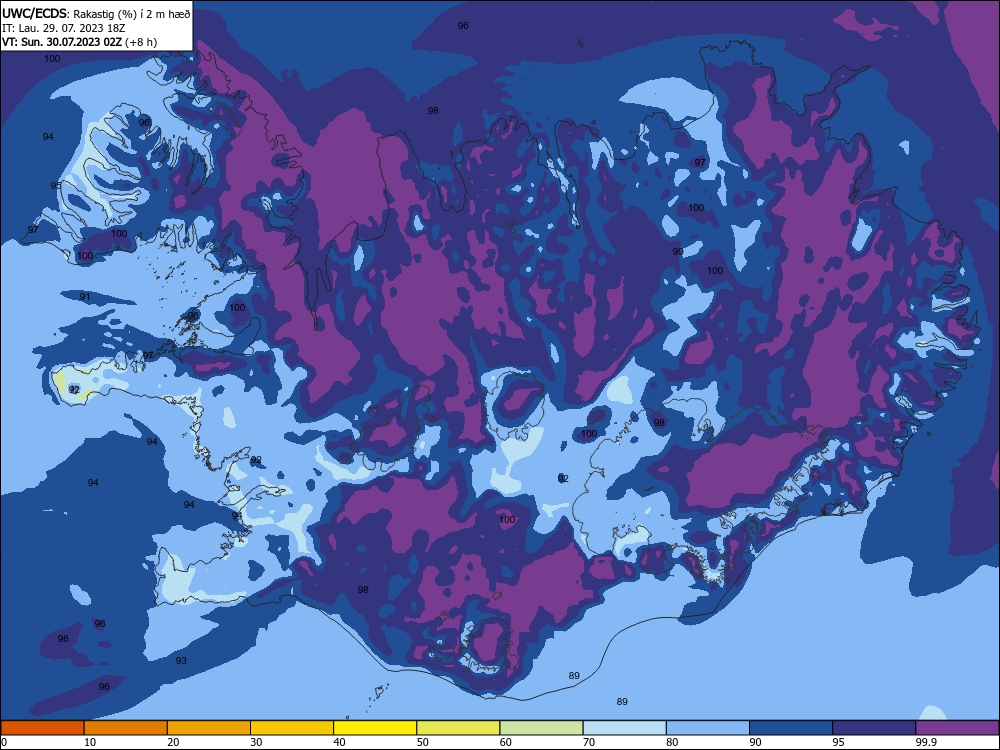Screen dimensions: 1000x750
Task: Pick the light blue 80–90 legend segment
Action: tap(708, 728)
